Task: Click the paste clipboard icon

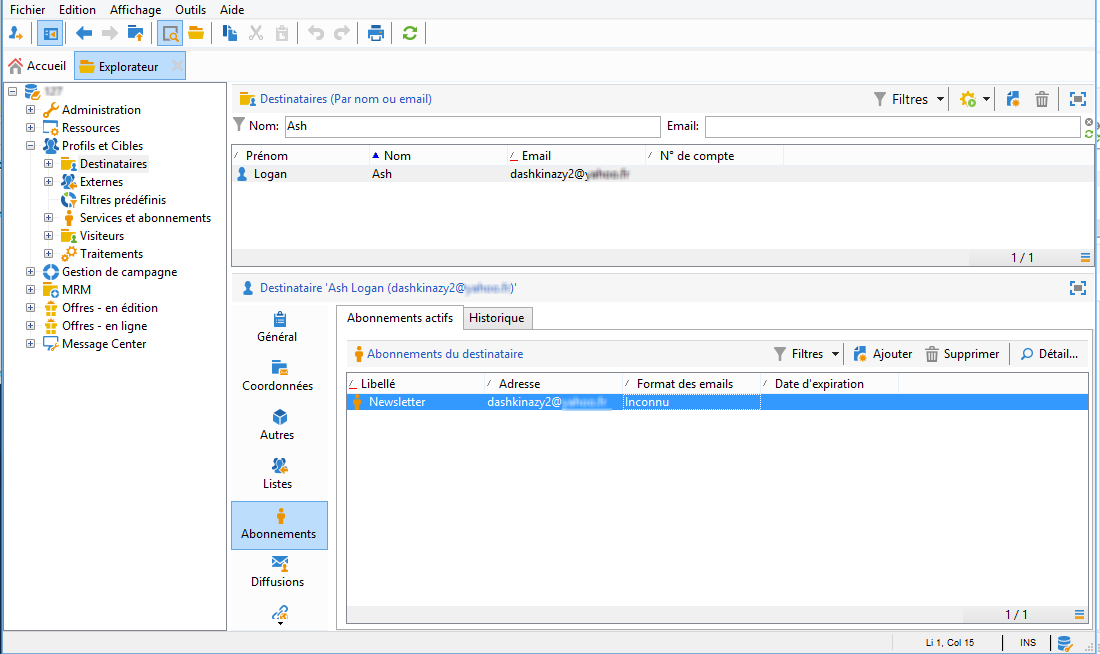Action: (x=282, y=33)
